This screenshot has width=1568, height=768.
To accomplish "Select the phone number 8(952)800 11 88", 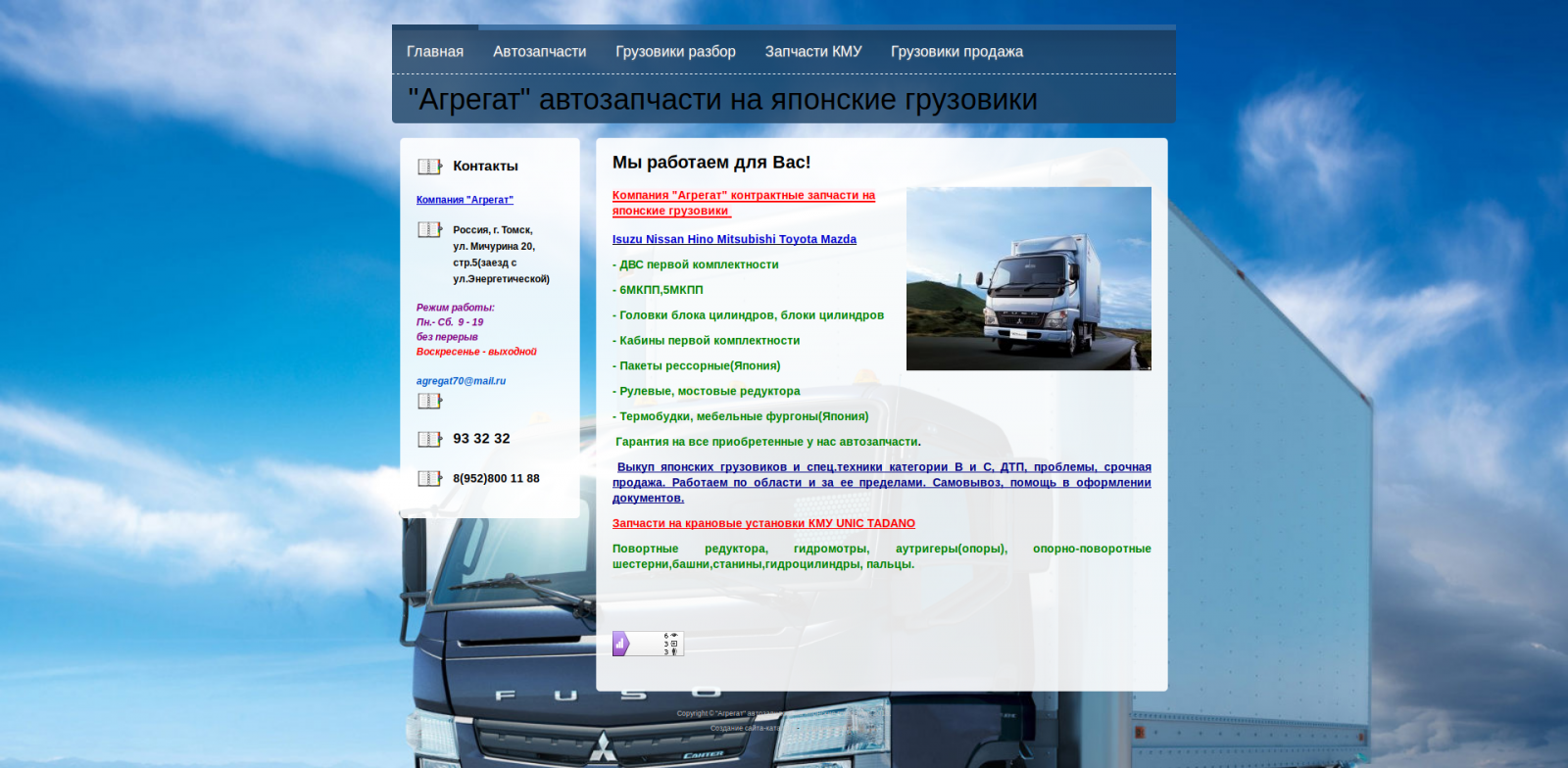I will tap(496, 479).
